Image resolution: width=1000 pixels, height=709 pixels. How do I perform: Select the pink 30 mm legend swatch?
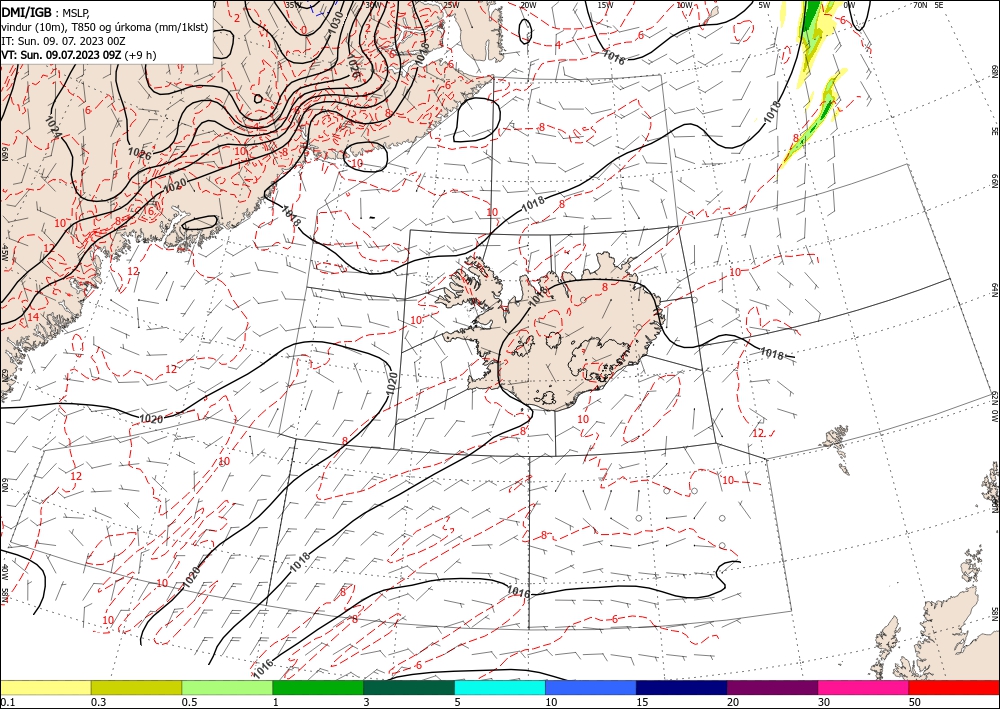click(864, 687)
